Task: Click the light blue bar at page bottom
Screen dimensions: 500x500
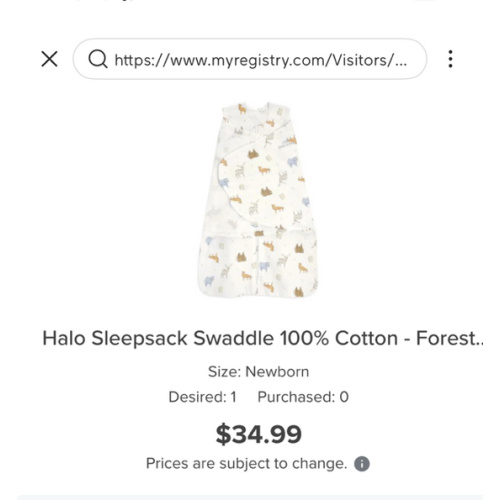Action: (x=250, y=498)
